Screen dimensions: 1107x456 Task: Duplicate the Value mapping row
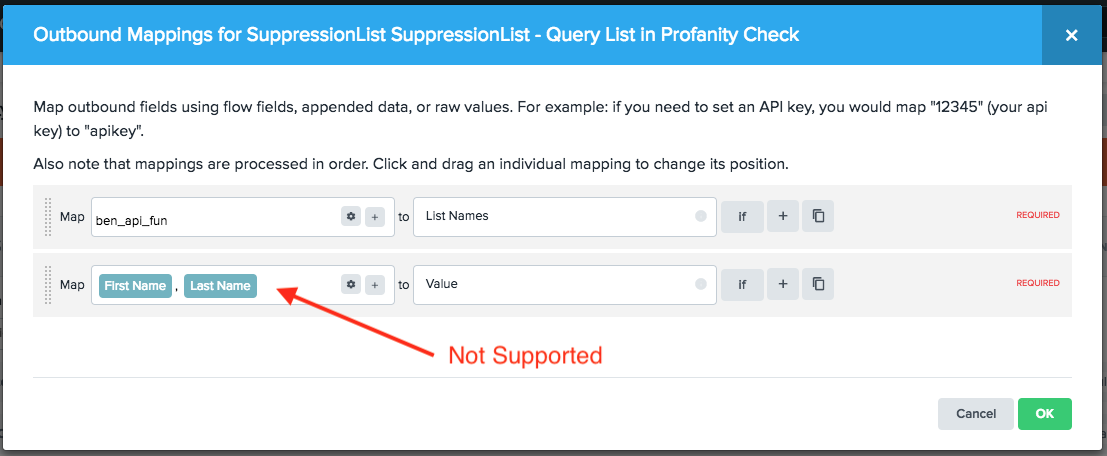[818, 284]
